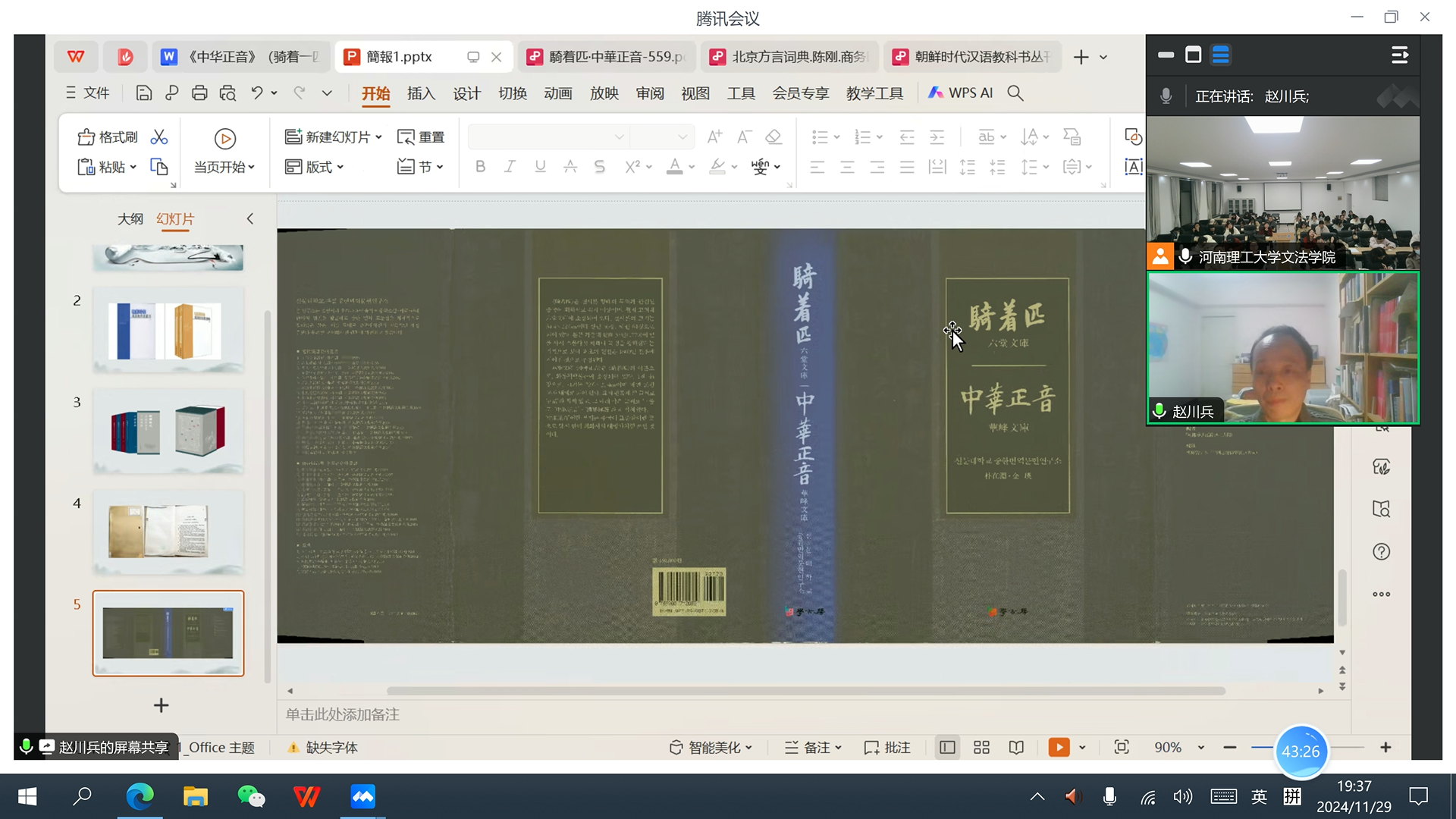
Task: Start slideshow with orange play button
Action: tap(1059, 748)
